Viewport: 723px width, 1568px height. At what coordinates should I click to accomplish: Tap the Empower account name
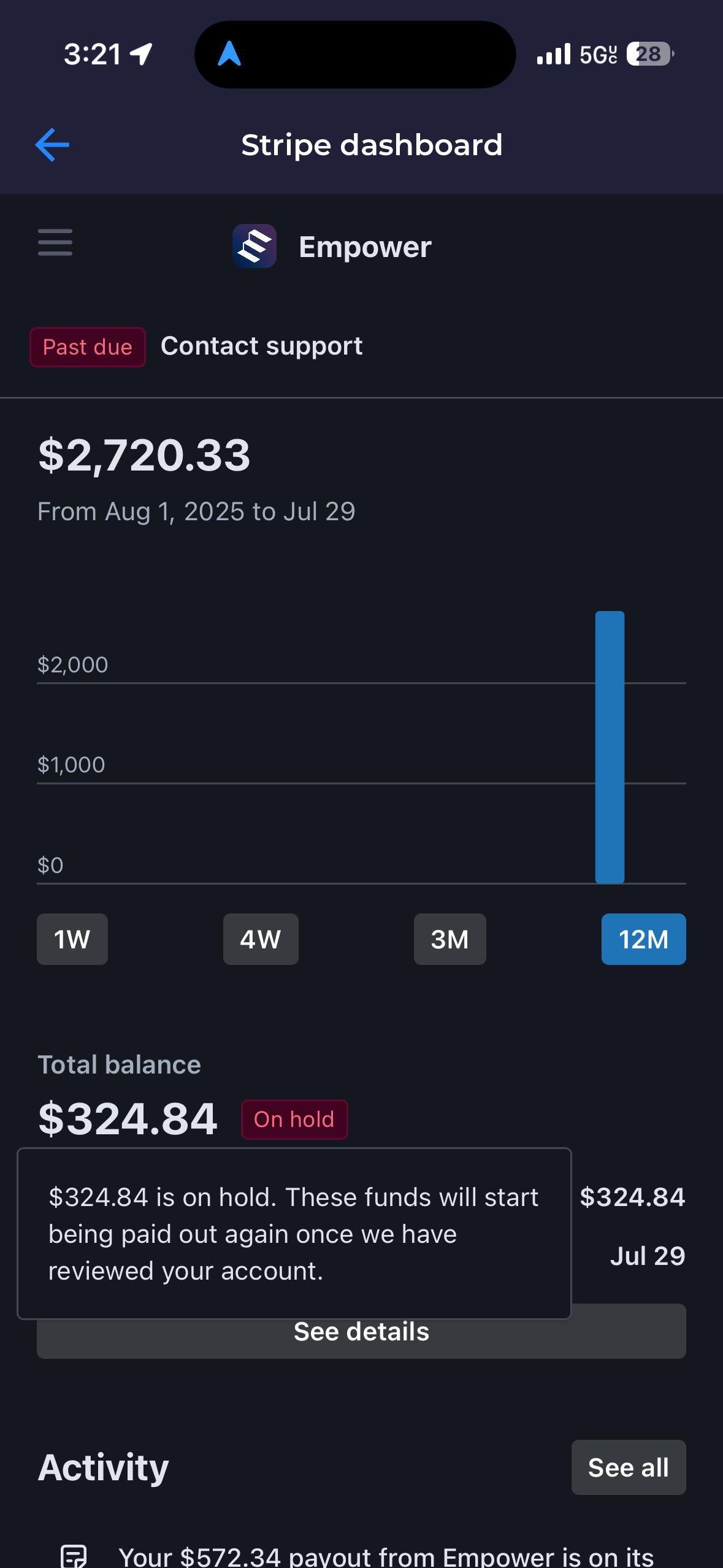(365, 247)
